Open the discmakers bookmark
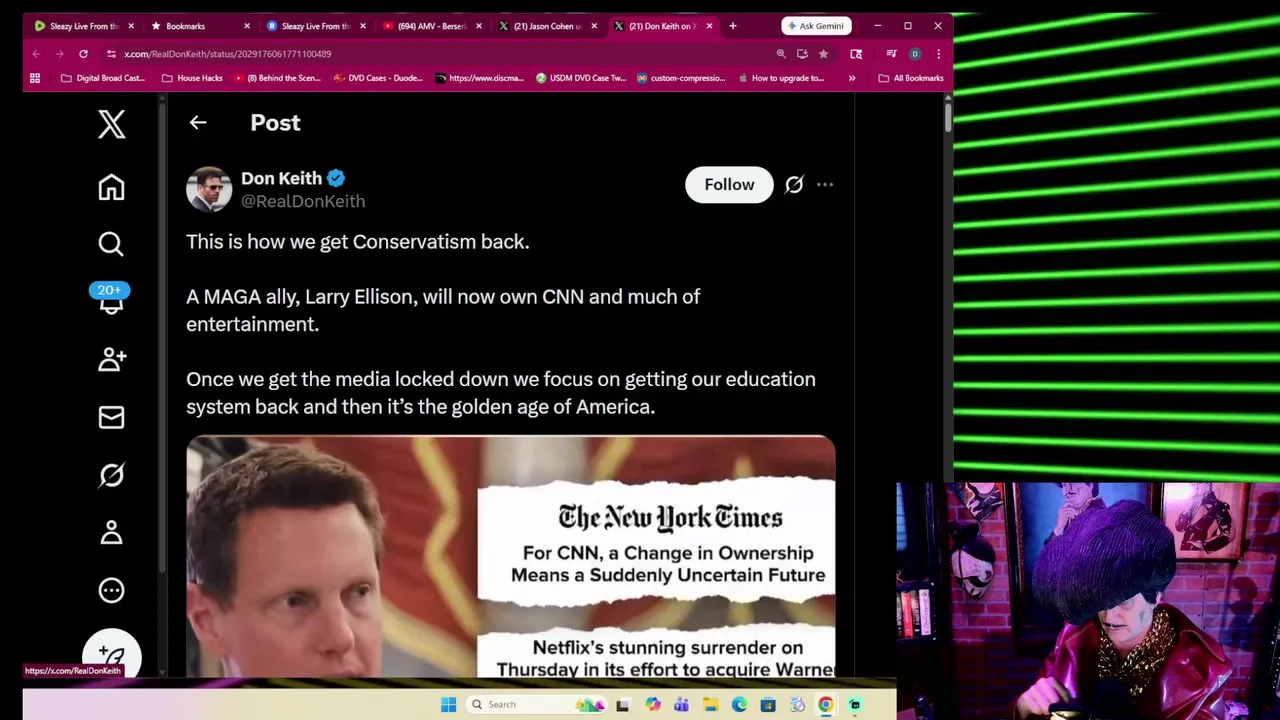Screen dimensions: 1280x720 [479, 78]
